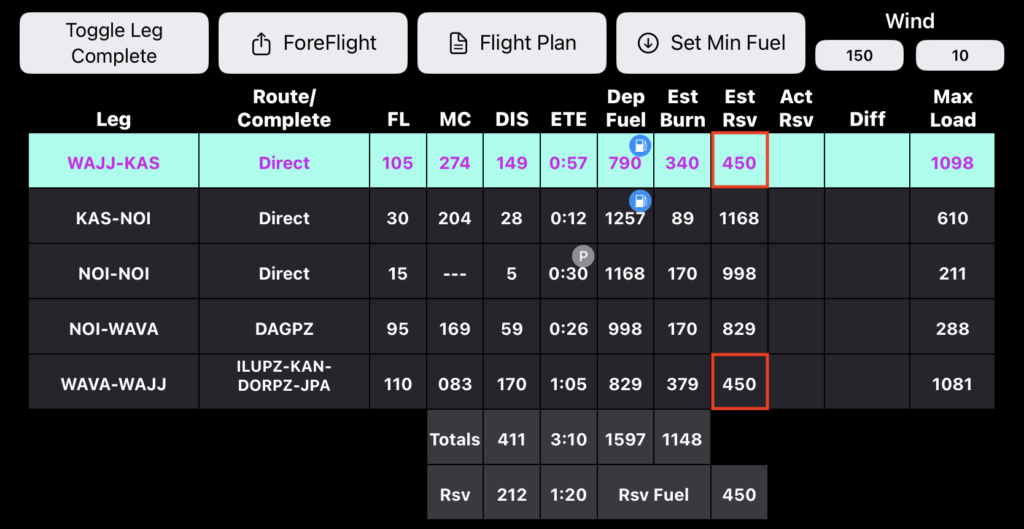The height and width of the screenshot is (529, 1024).
Task: Tap flight level 110 on WAVA-WAJJ row
Action: (x=398, y=383)
